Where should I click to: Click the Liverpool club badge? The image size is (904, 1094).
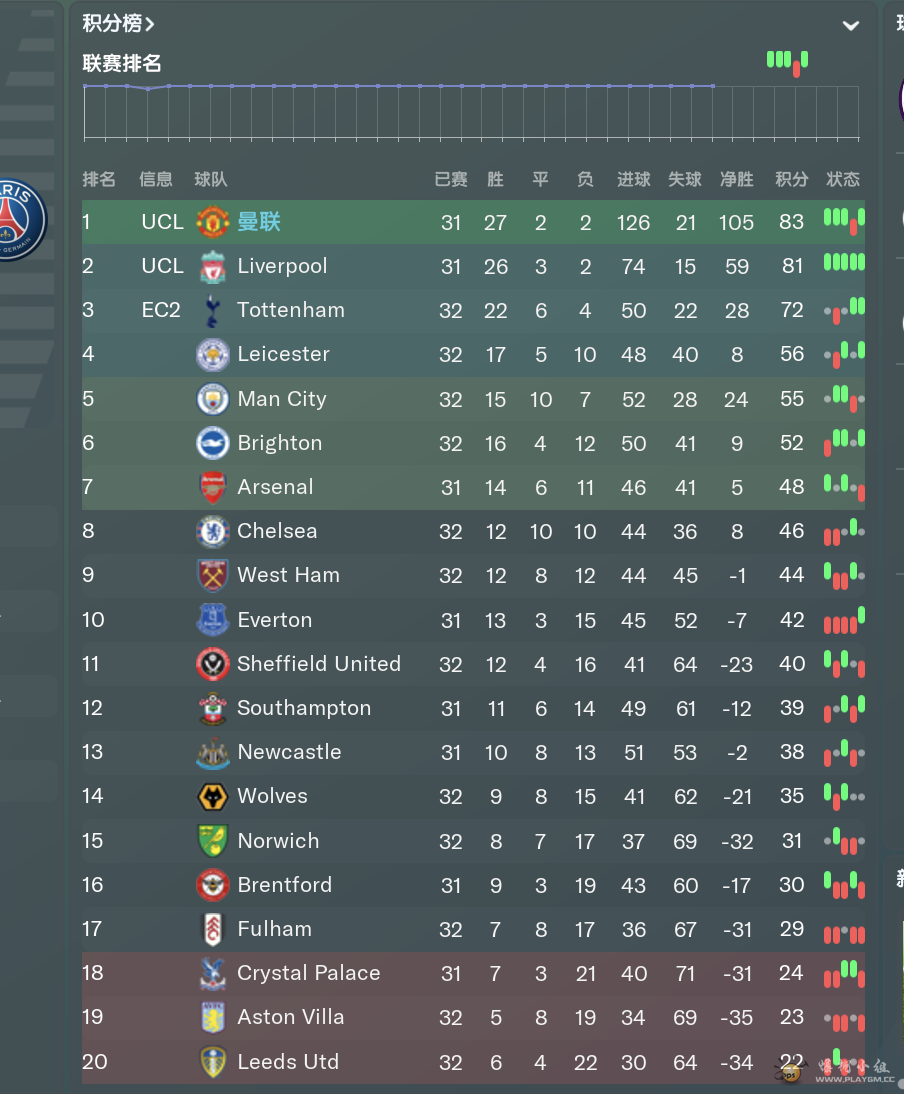[212, 267]
